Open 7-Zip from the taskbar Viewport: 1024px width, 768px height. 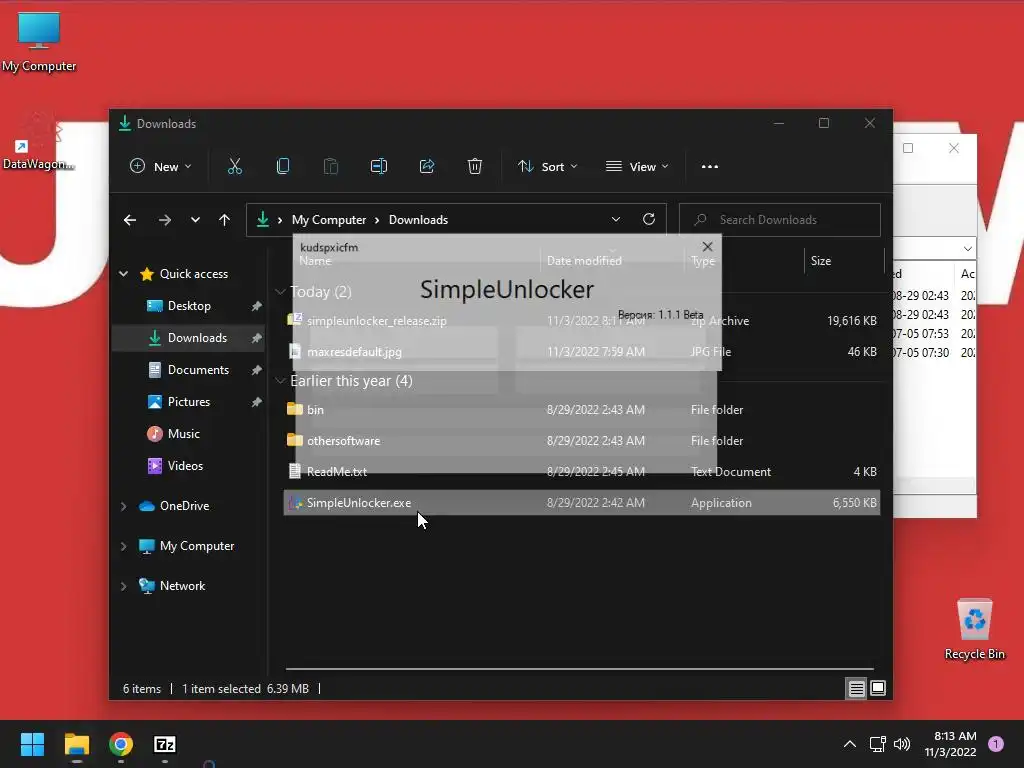point(165,744)
